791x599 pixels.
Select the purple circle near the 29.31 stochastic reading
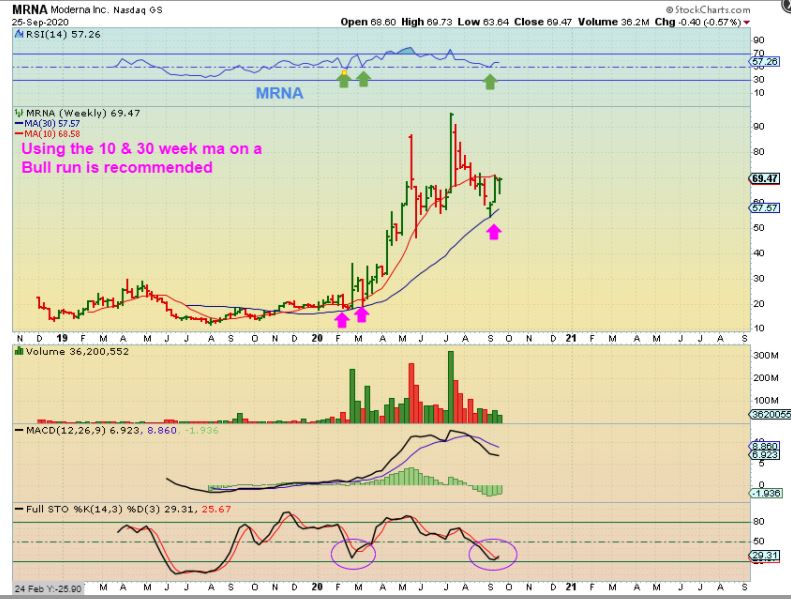491,554
